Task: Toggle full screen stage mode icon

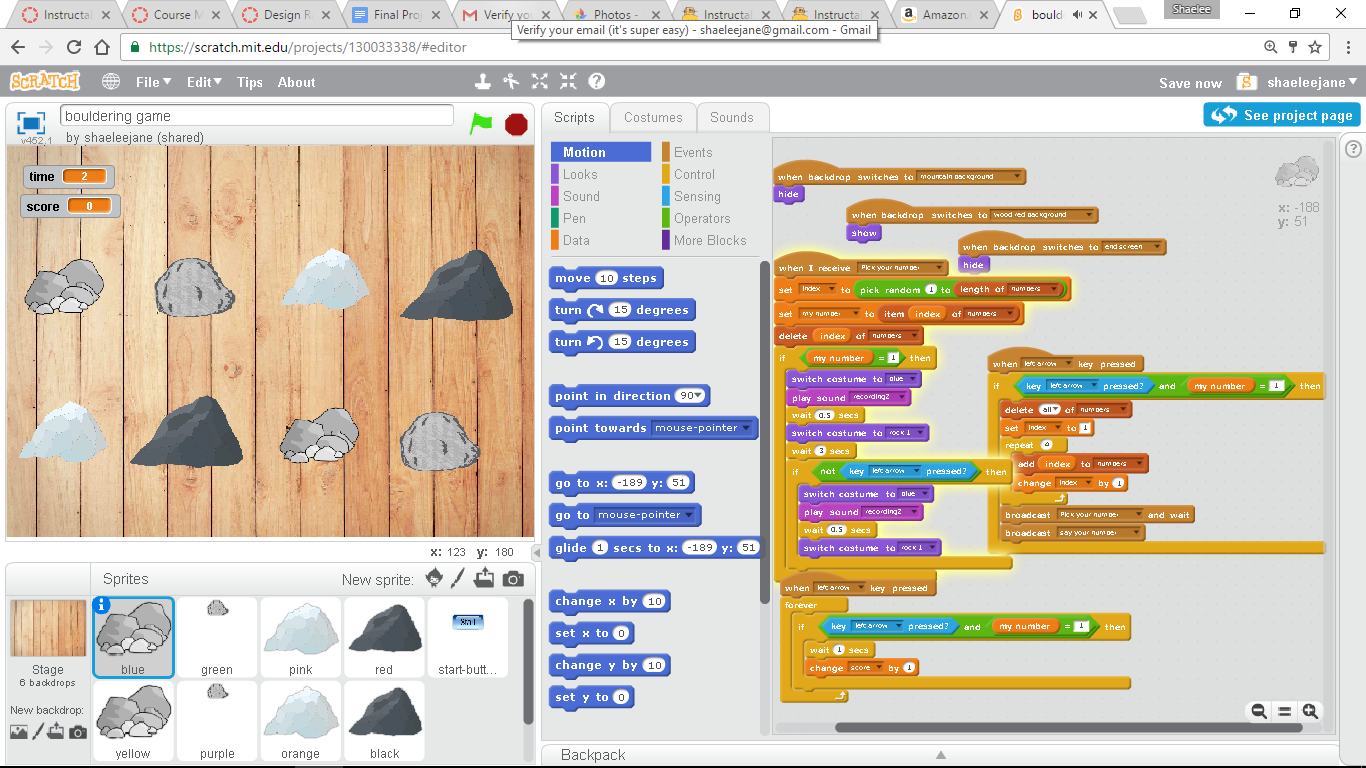Action: [x=32, y=124]
